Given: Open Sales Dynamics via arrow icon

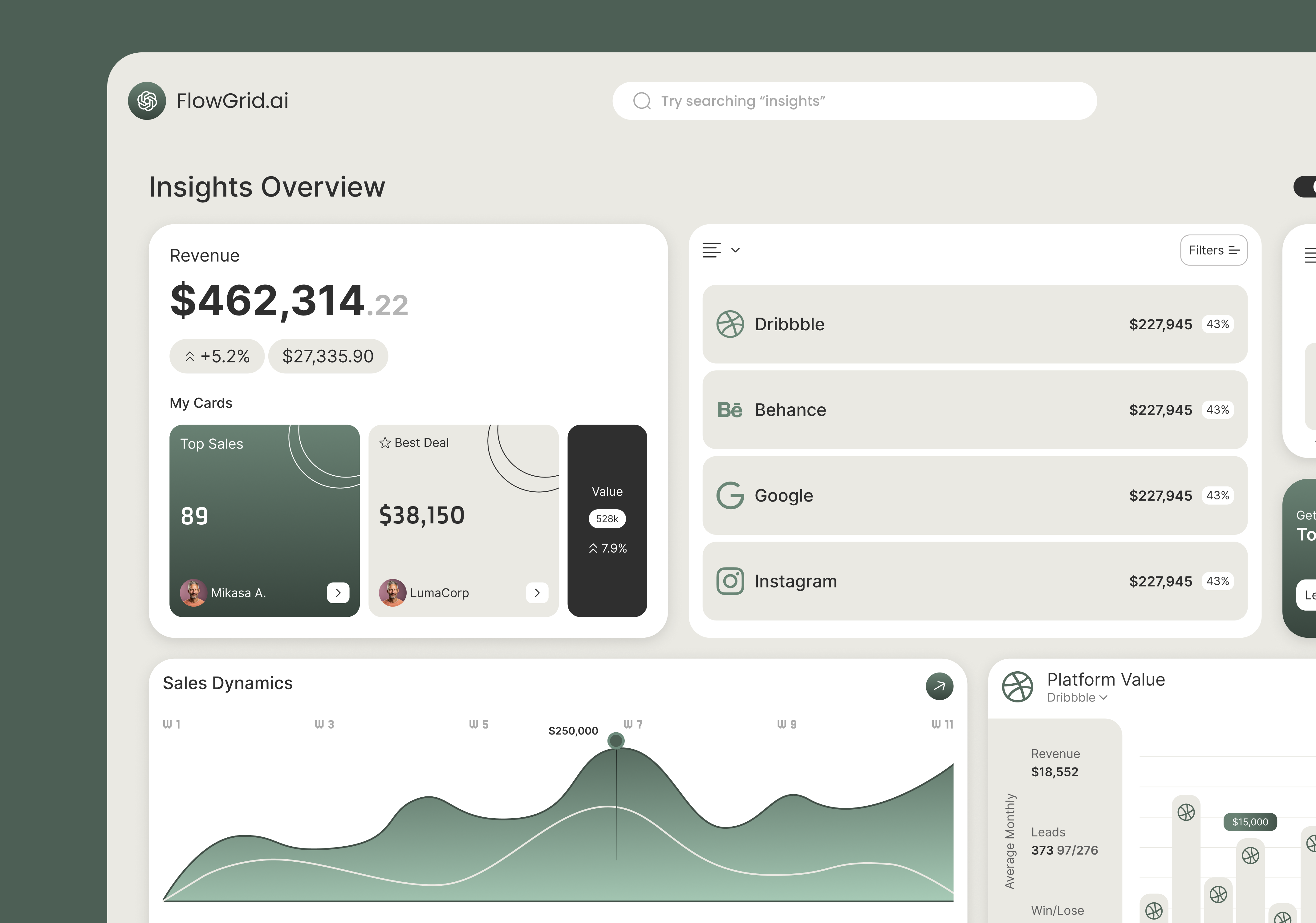Looking at the screenshot, I should tap(939, 686).
